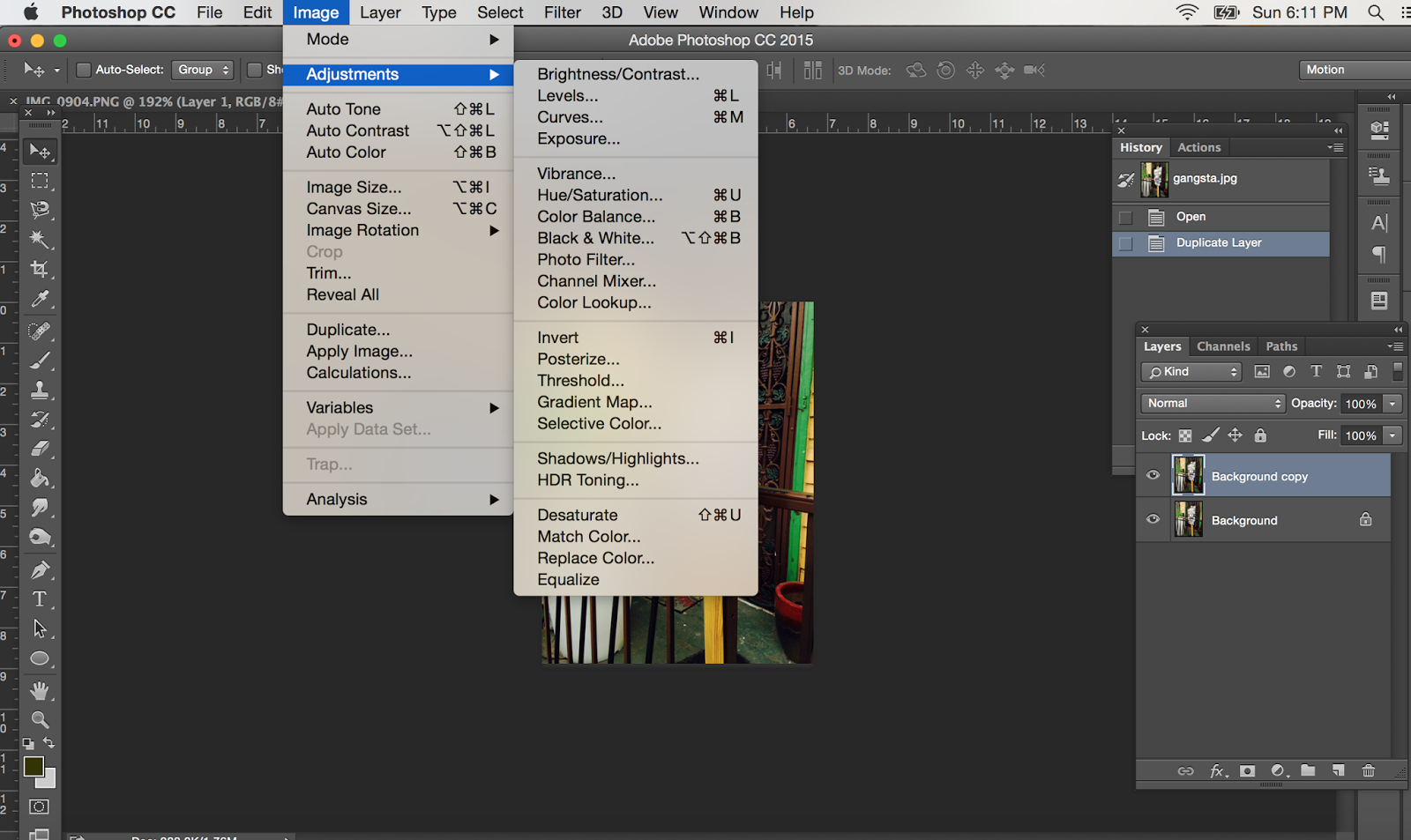The height and width of the screenshot is (840, 1411).
Task: Toggle lock position
Action: [1236, 435]
